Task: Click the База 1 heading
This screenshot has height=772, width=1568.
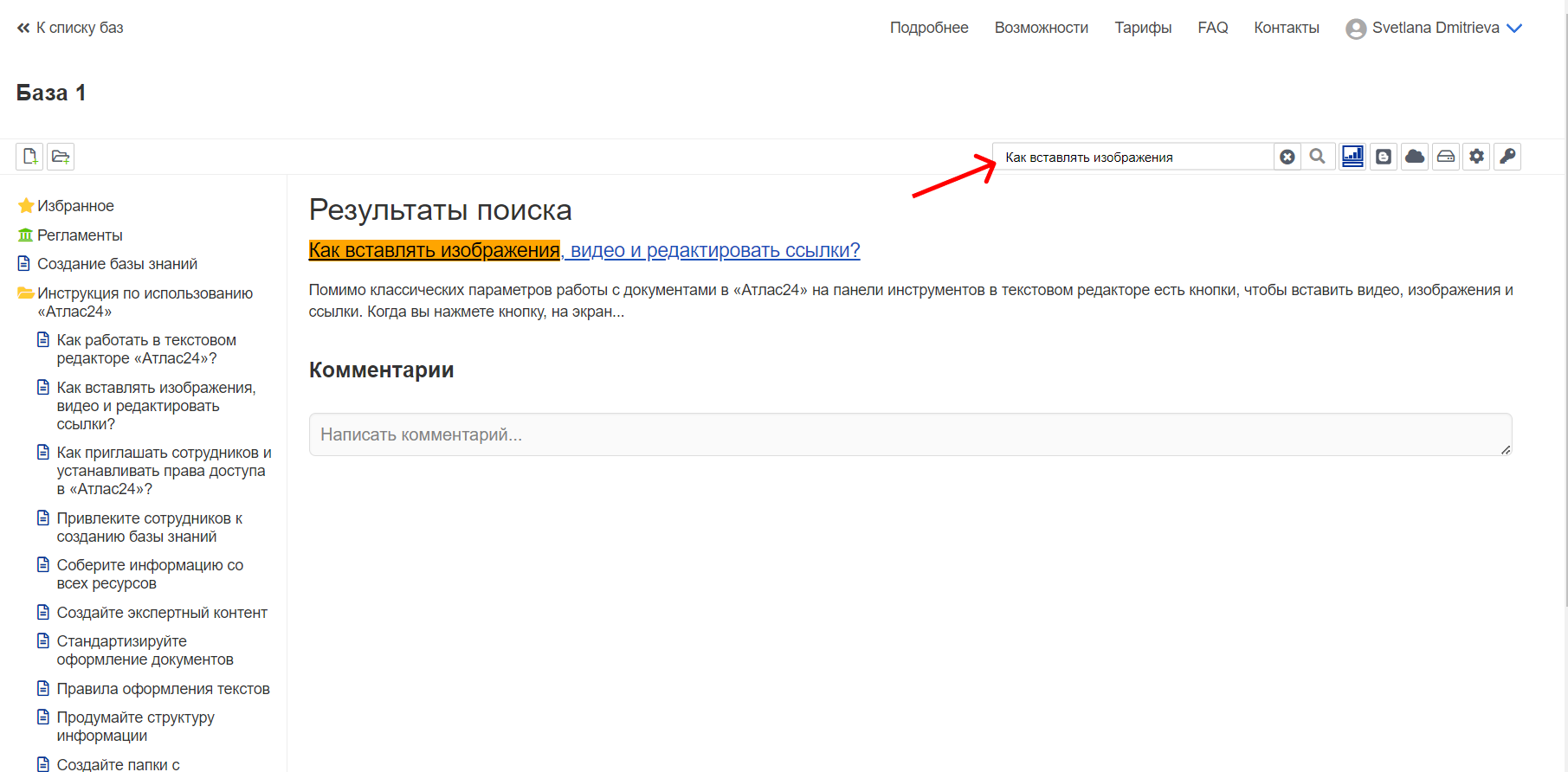Action: 51,93
